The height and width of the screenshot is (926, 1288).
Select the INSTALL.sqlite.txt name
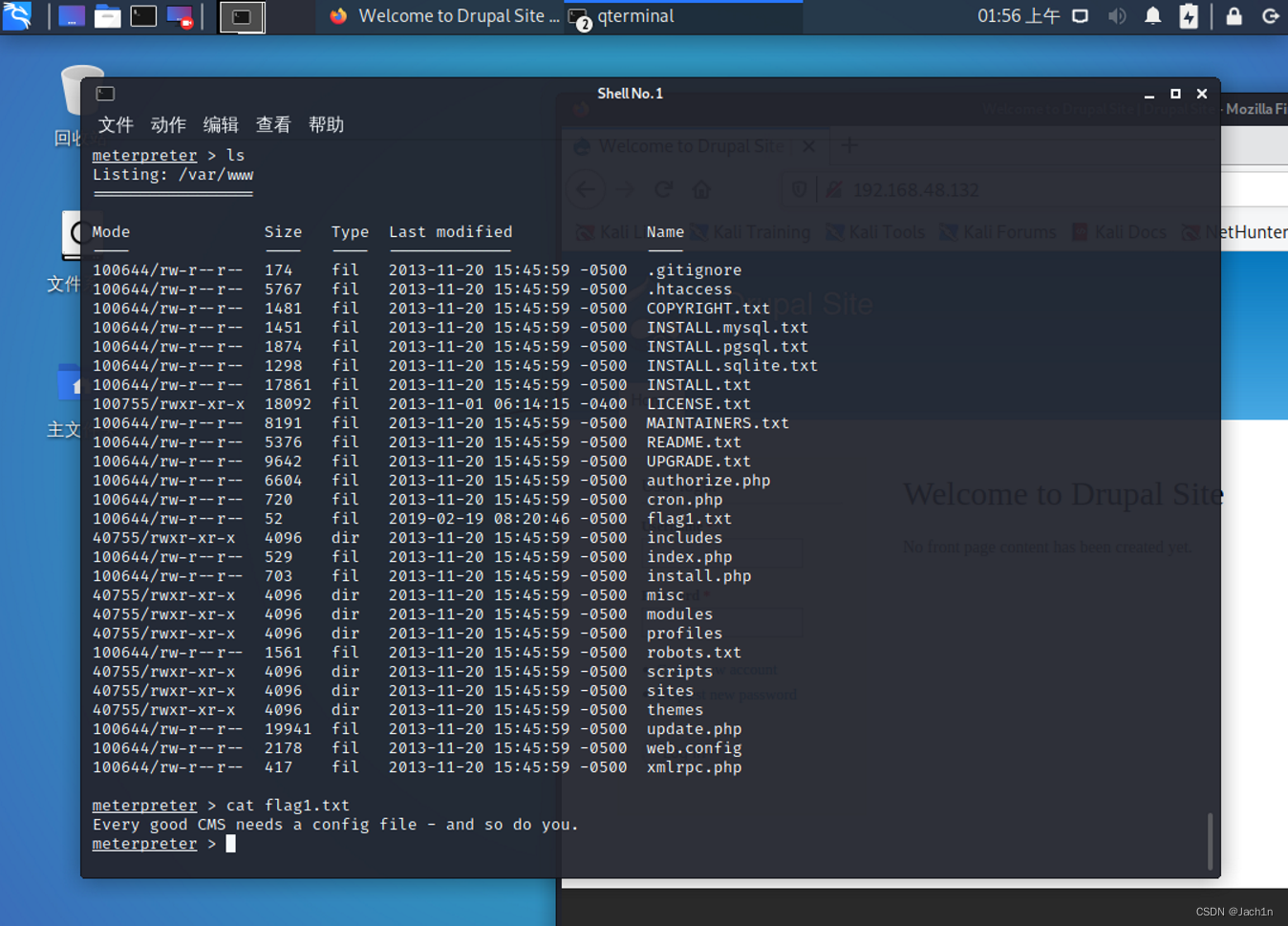[732, 366]
